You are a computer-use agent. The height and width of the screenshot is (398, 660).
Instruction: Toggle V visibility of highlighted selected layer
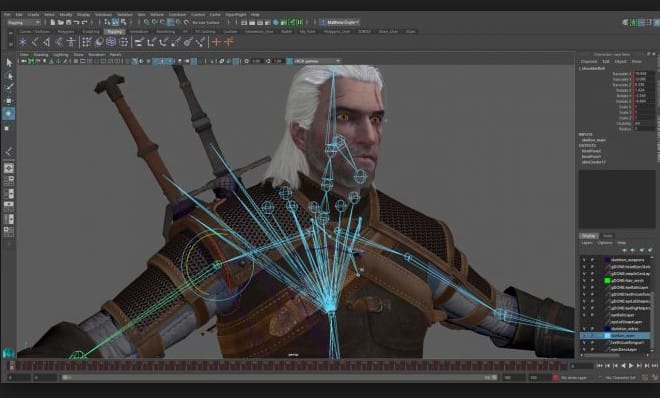pos(584,336)
